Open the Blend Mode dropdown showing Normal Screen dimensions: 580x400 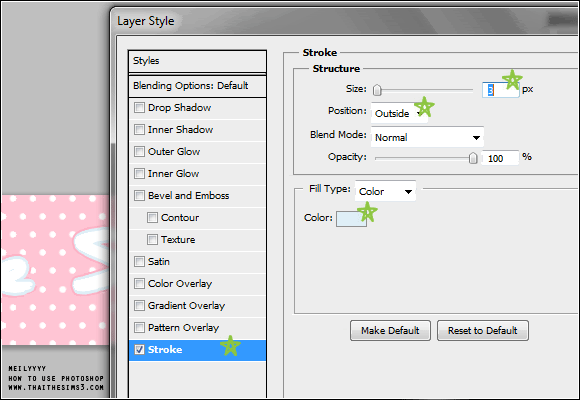427,137
